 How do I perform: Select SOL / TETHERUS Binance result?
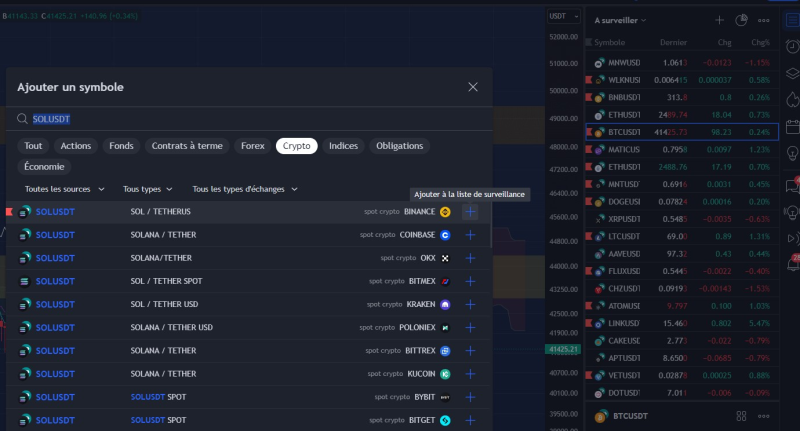tap(247, 212)
